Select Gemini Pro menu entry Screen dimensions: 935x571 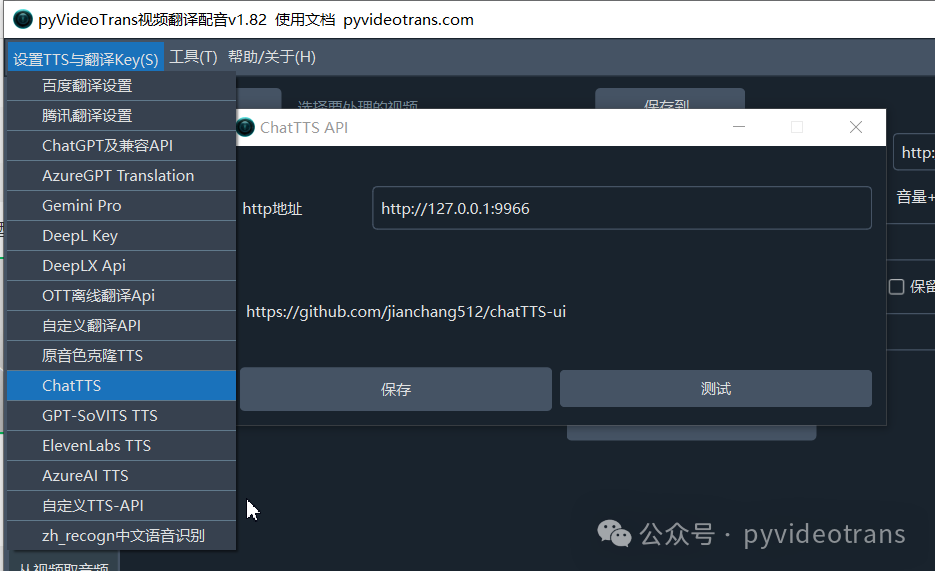tap(122, 206)
